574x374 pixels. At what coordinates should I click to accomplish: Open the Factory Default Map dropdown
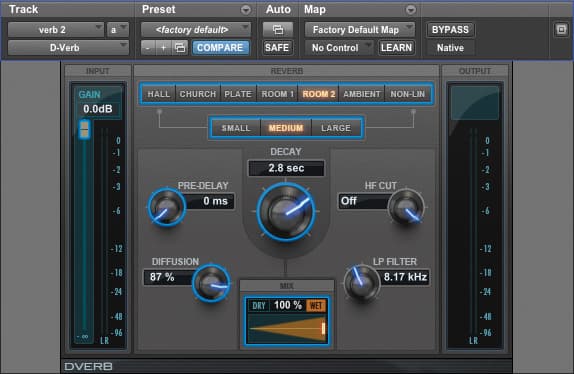click(x=360, y=30)
